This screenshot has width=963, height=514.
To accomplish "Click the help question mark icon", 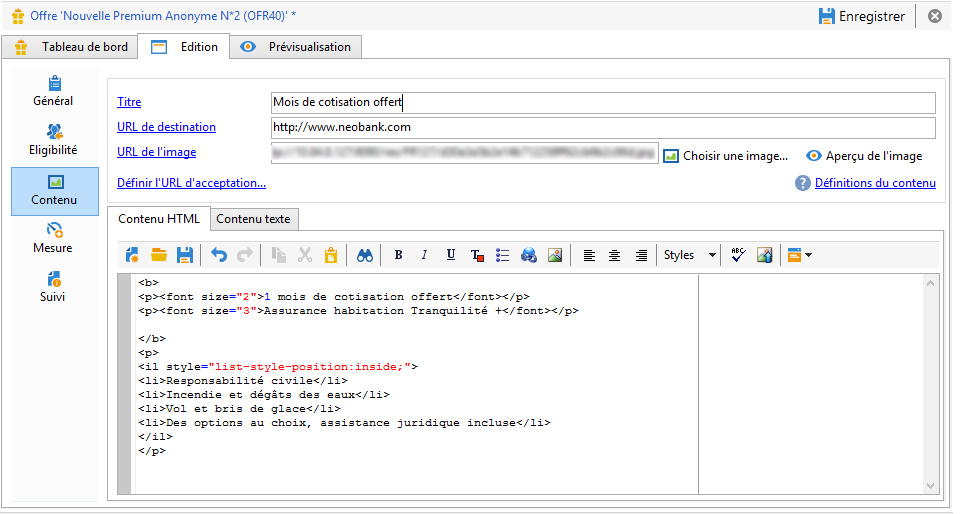I will click(x=803, y=183).
